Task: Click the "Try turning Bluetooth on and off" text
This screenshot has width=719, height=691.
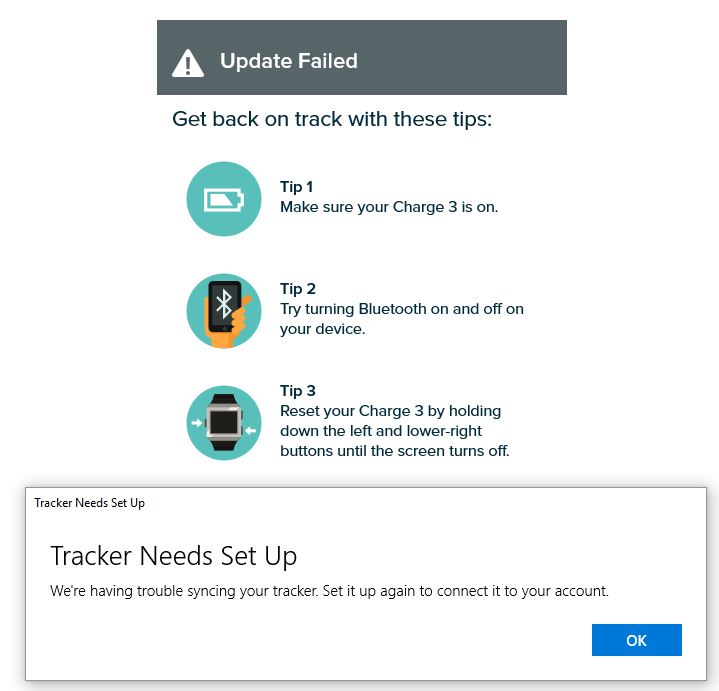Action: [x=401, y=309]
